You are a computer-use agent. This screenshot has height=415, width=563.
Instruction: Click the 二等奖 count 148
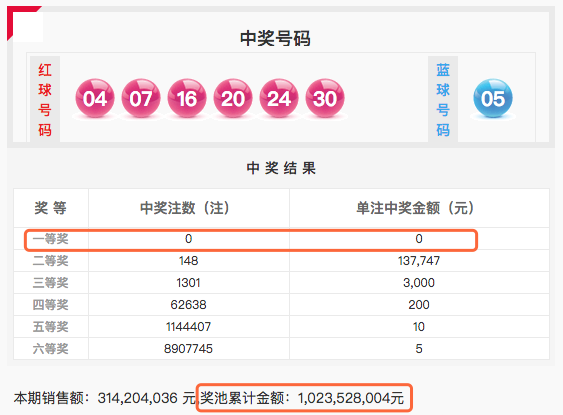(x=189, y=261)
